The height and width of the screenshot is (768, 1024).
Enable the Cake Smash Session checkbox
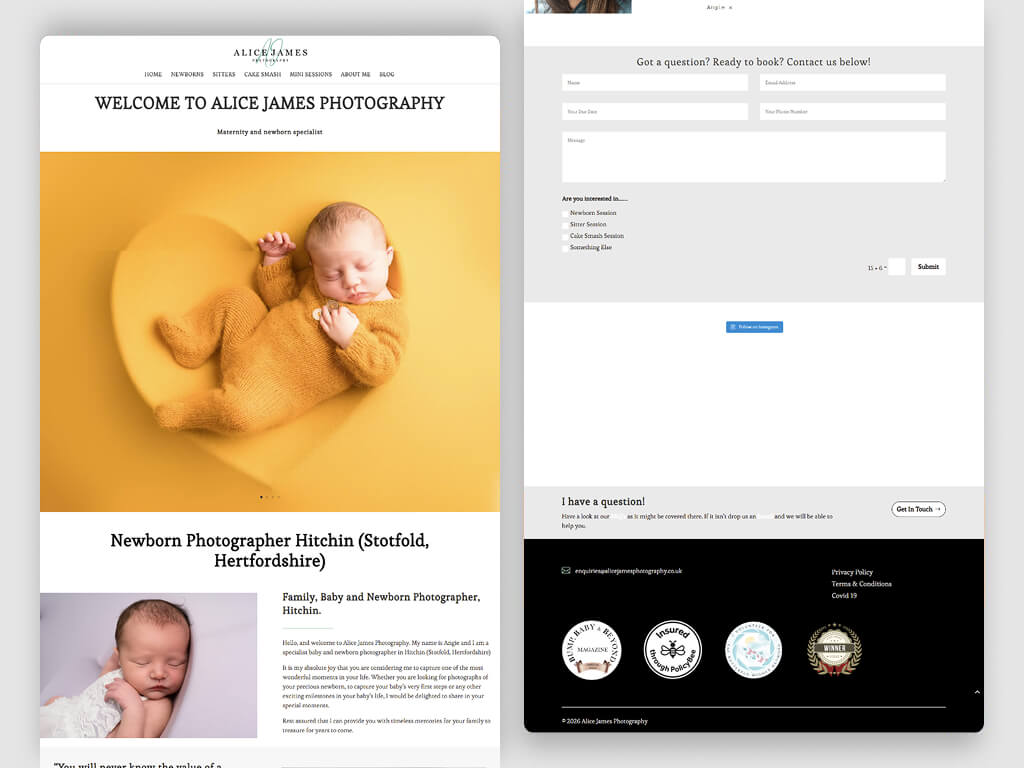(565, 236)
